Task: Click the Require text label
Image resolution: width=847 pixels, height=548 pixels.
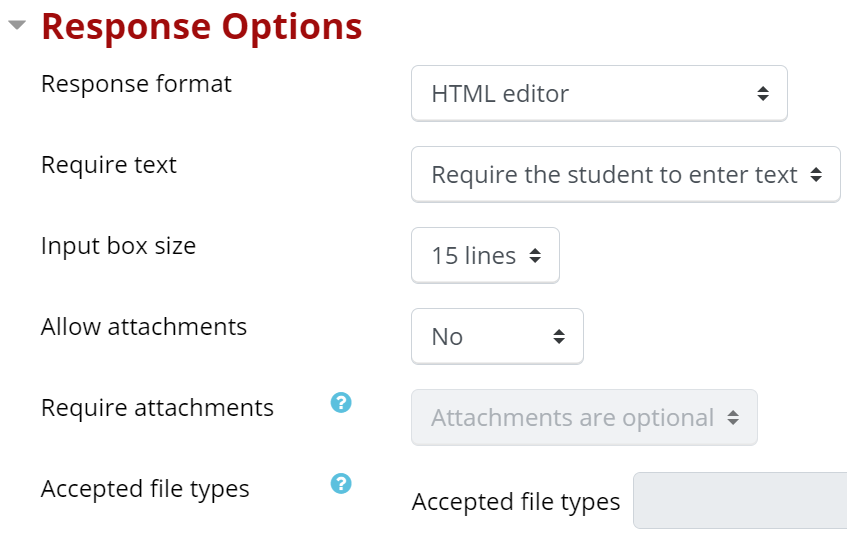Action: coord(109,165)
